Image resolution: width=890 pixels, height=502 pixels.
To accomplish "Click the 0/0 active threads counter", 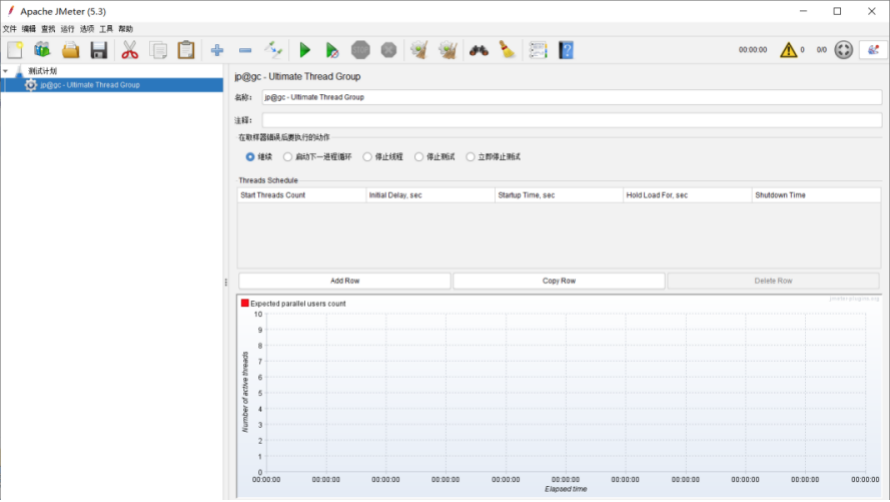I will click(821, 50).
